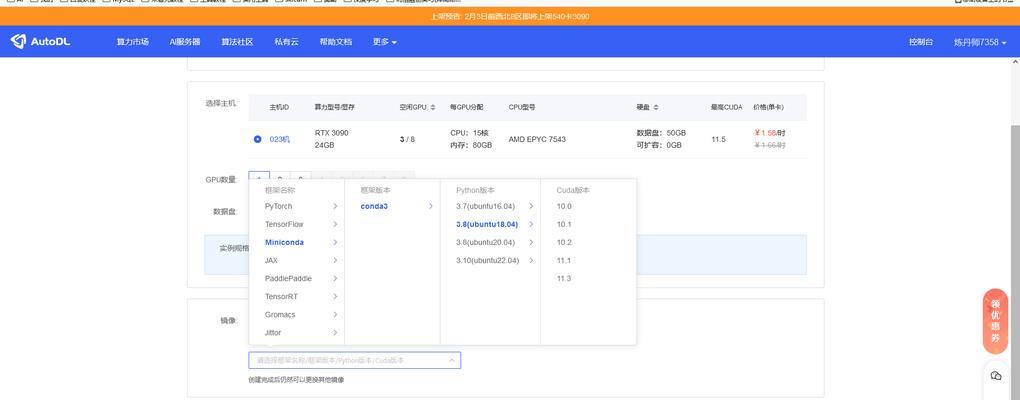Select Python 3.8(ubuntu20.04) option

tap(485, 243)
